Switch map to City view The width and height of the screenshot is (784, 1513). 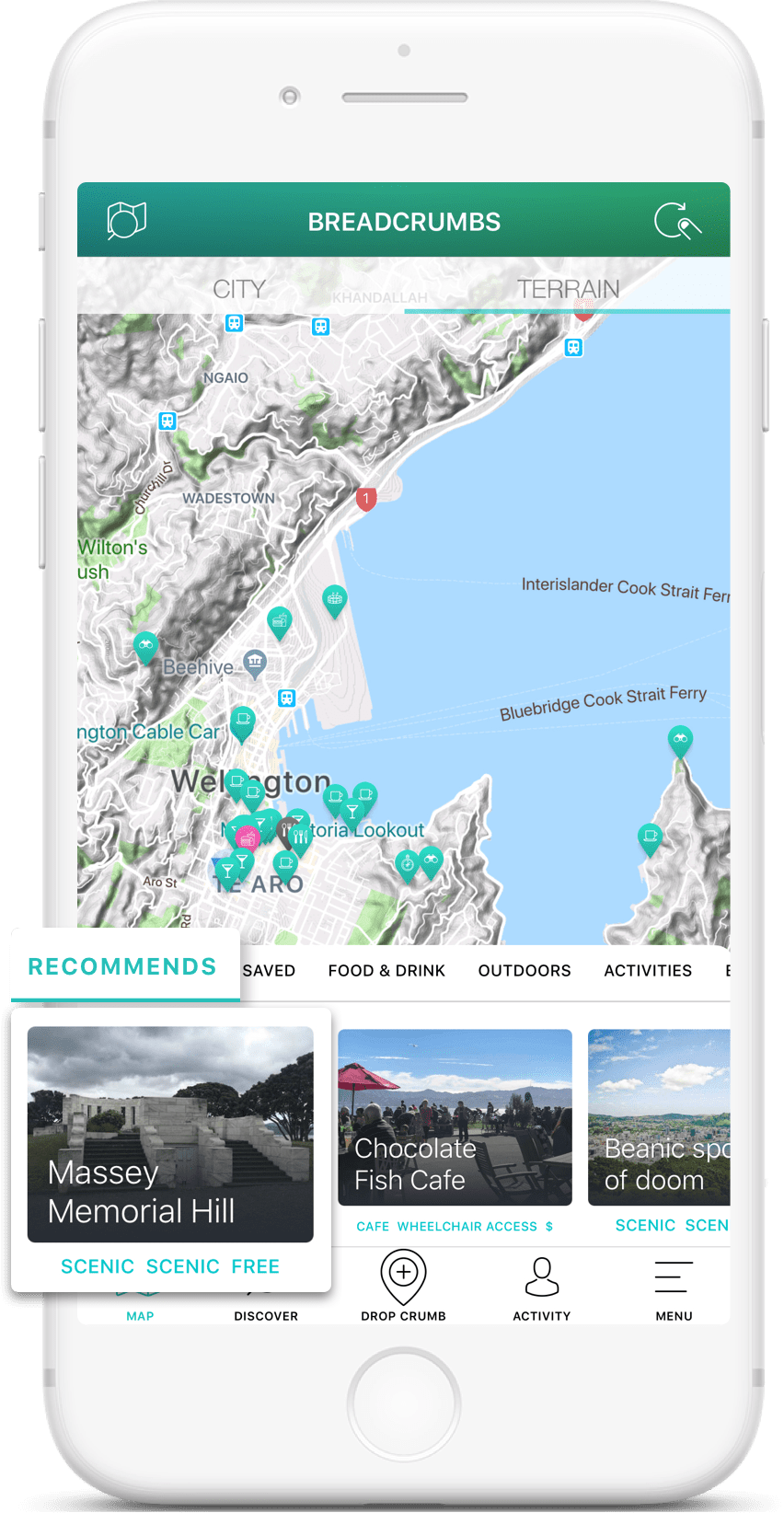pyautogui.click(x=239, y=289)
